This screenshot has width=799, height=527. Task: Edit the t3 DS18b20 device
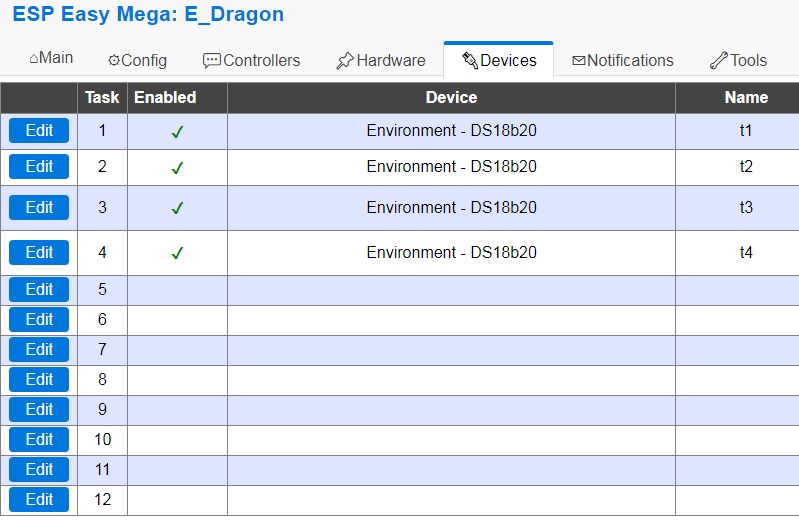point(39,207)
